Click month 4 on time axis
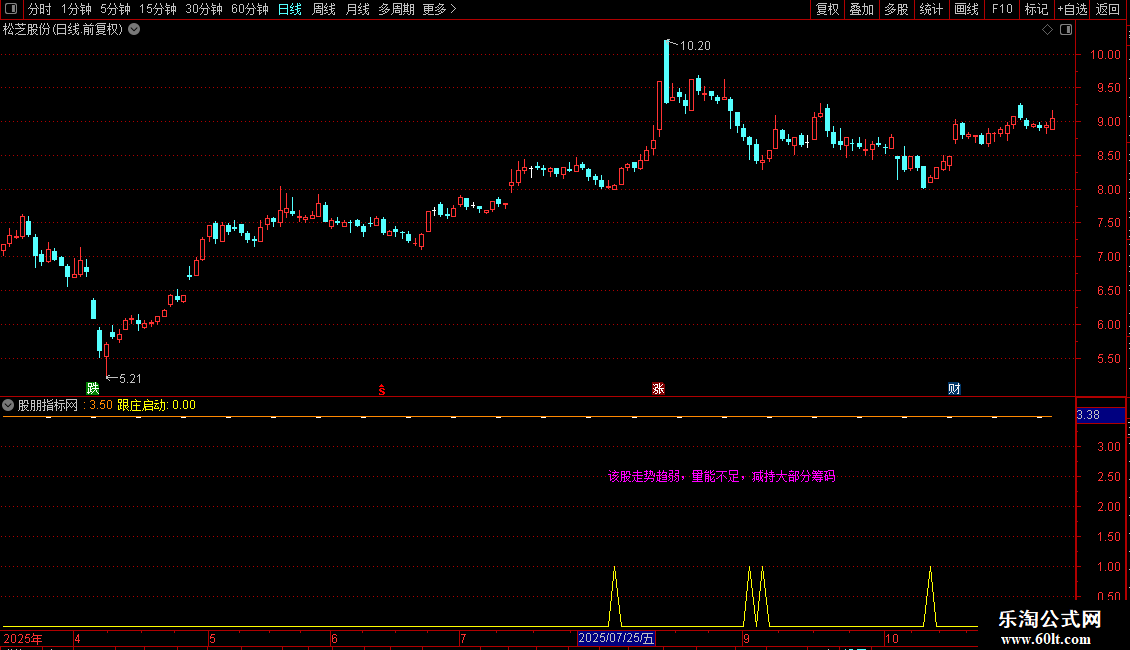 78,639
